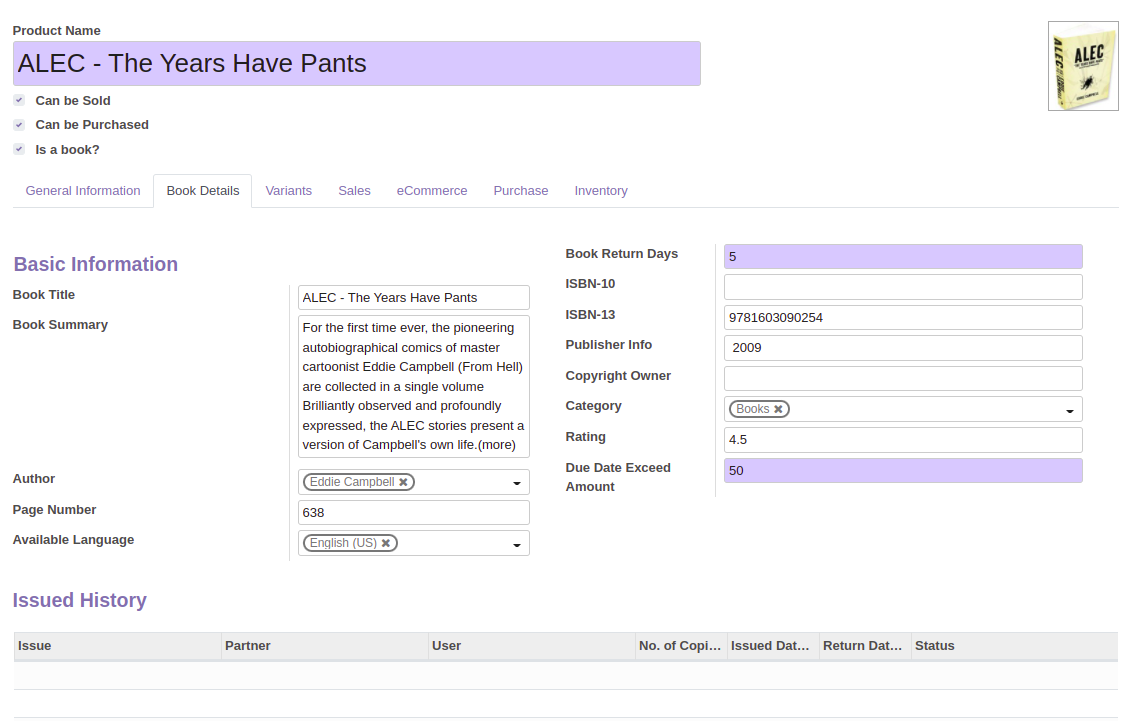Click the ALEC book cover image
This screenshot has width=1132, height=721.
[x=1083, y=66]
